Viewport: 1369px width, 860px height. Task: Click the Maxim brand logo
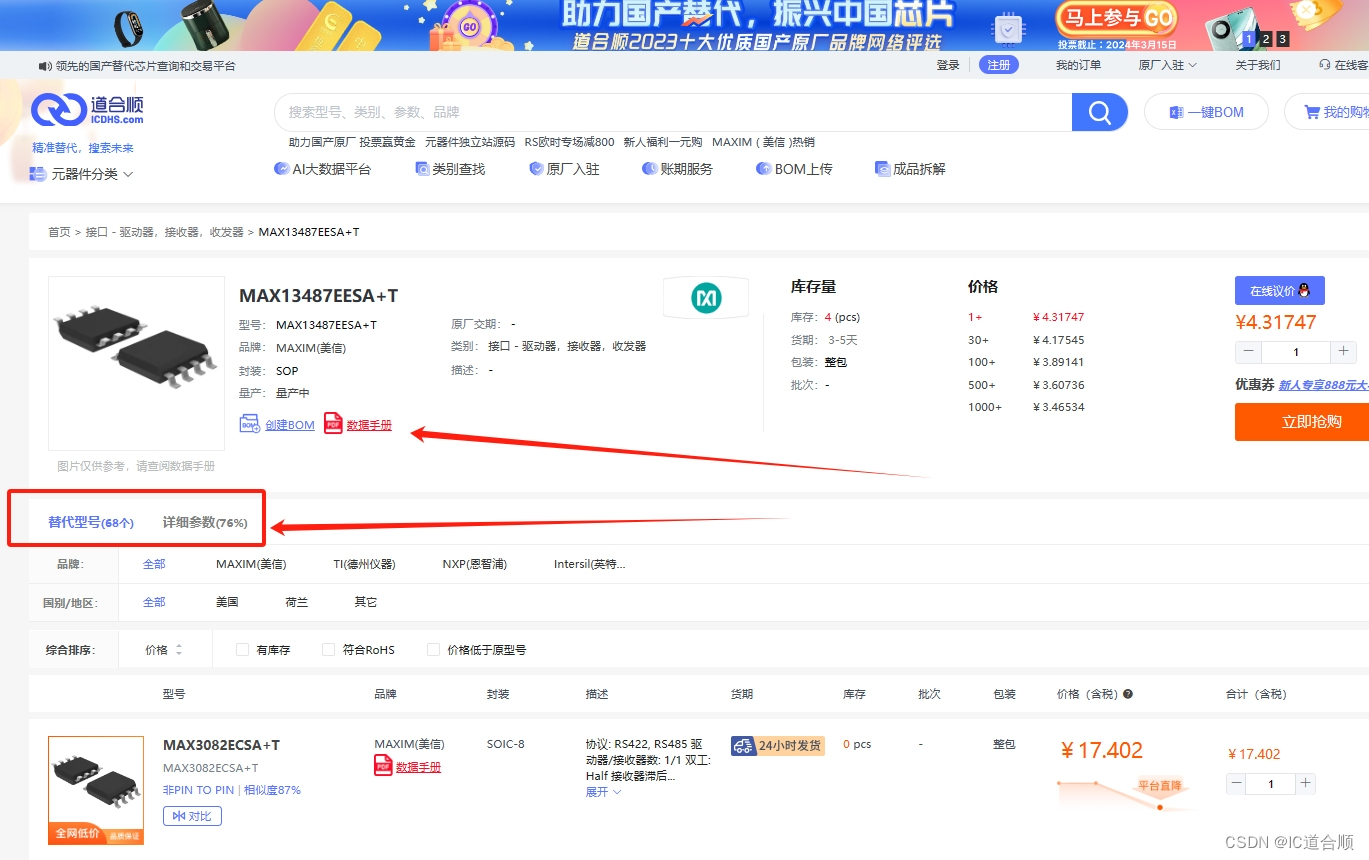point(706,297)
